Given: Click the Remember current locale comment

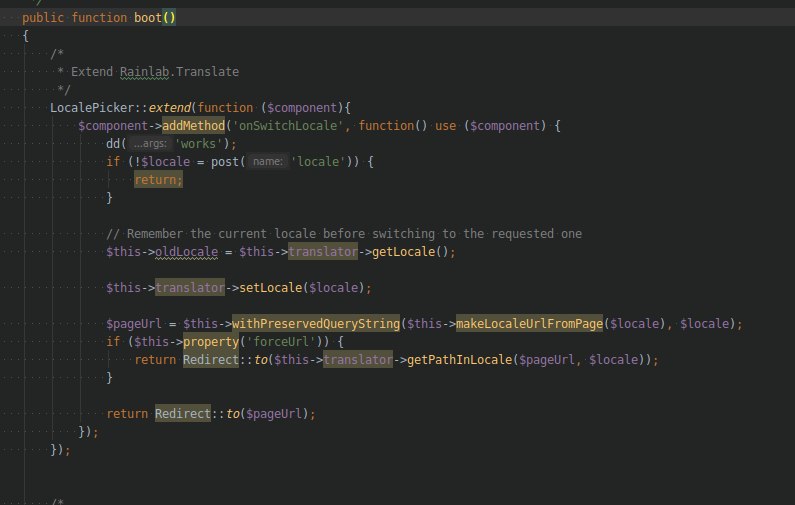Looking at the screenshot, I should pyautogui.click(x=344, y=234).
